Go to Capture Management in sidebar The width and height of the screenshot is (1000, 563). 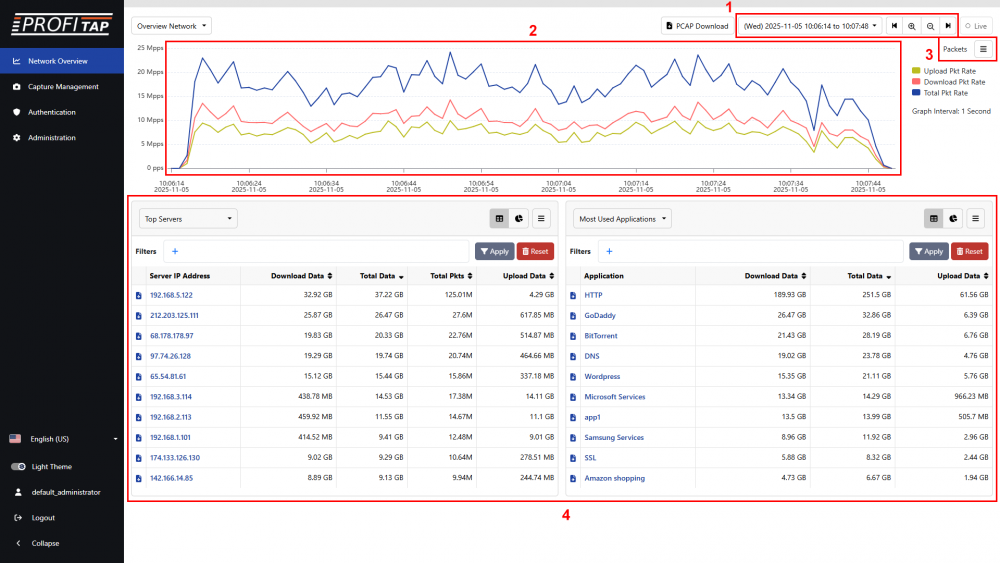click(x=62, y=87)
